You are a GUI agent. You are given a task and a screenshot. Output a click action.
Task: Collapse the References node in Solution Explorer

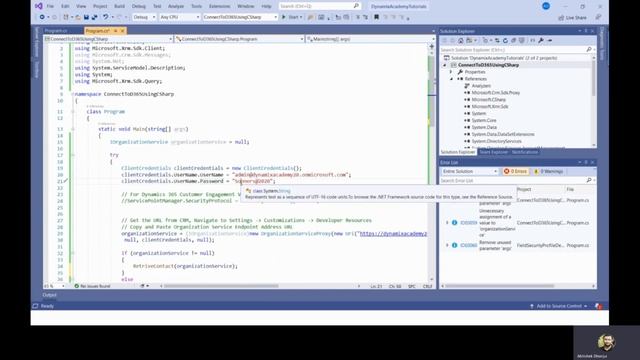pyautogui.click(x=451, y=79)
